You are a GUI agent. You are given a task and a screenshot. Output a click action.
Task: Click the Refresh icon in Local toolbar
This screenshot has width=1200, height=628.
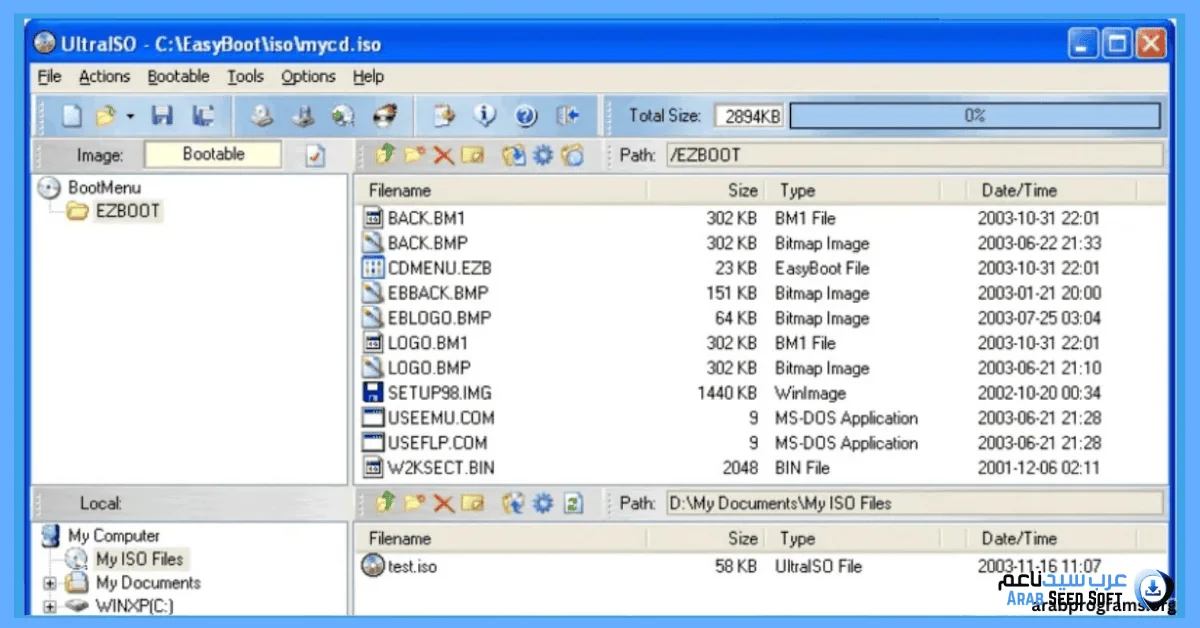[x=573, y=503]
